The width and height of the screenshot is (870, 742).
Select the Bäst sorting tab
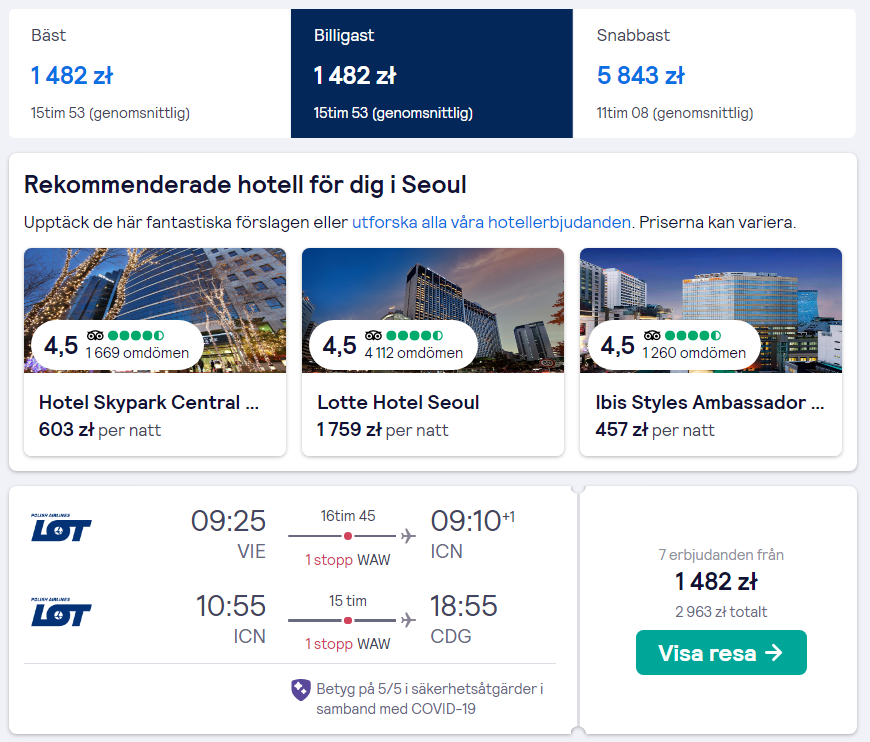150,73
